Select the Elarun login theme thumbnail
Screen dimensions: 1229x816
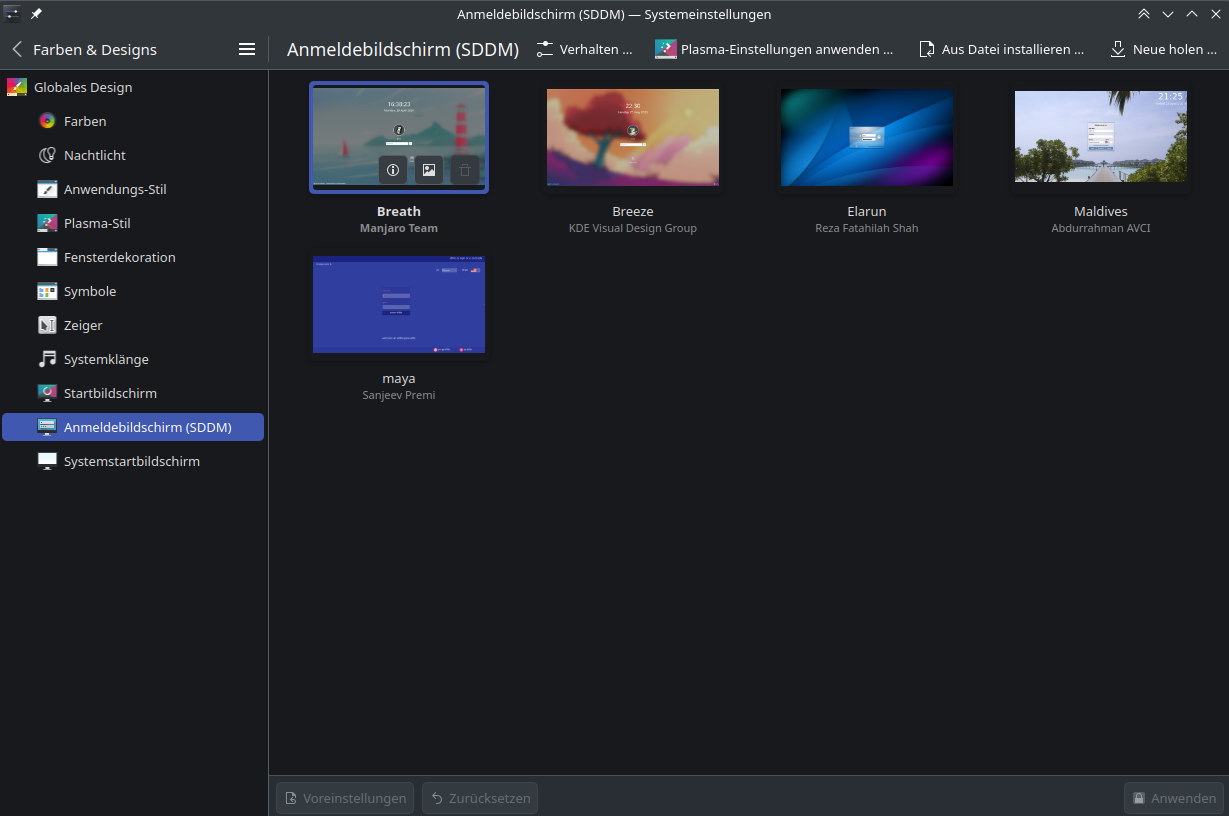(x=867, y=138)
